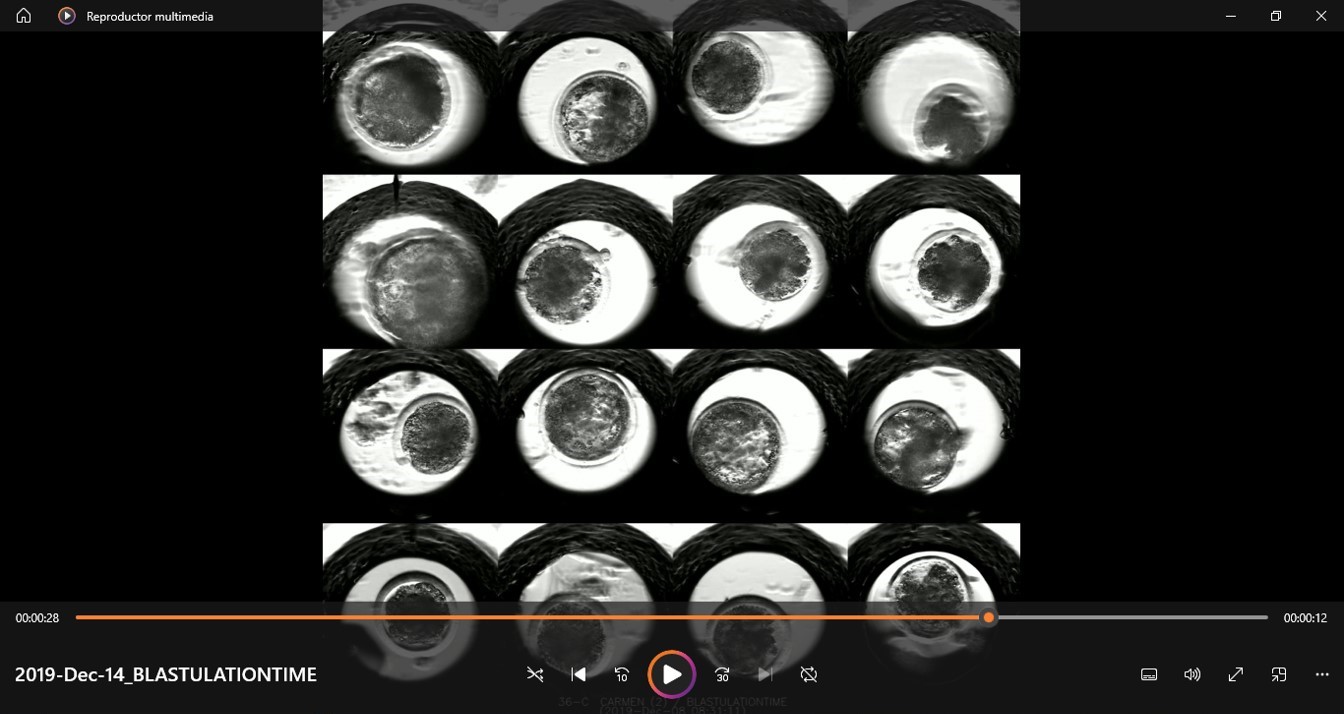Viewport: 1344px width, 714px height.
Task: Click the elapsed time 00:00:28
Action: click(x=37, y=618)
